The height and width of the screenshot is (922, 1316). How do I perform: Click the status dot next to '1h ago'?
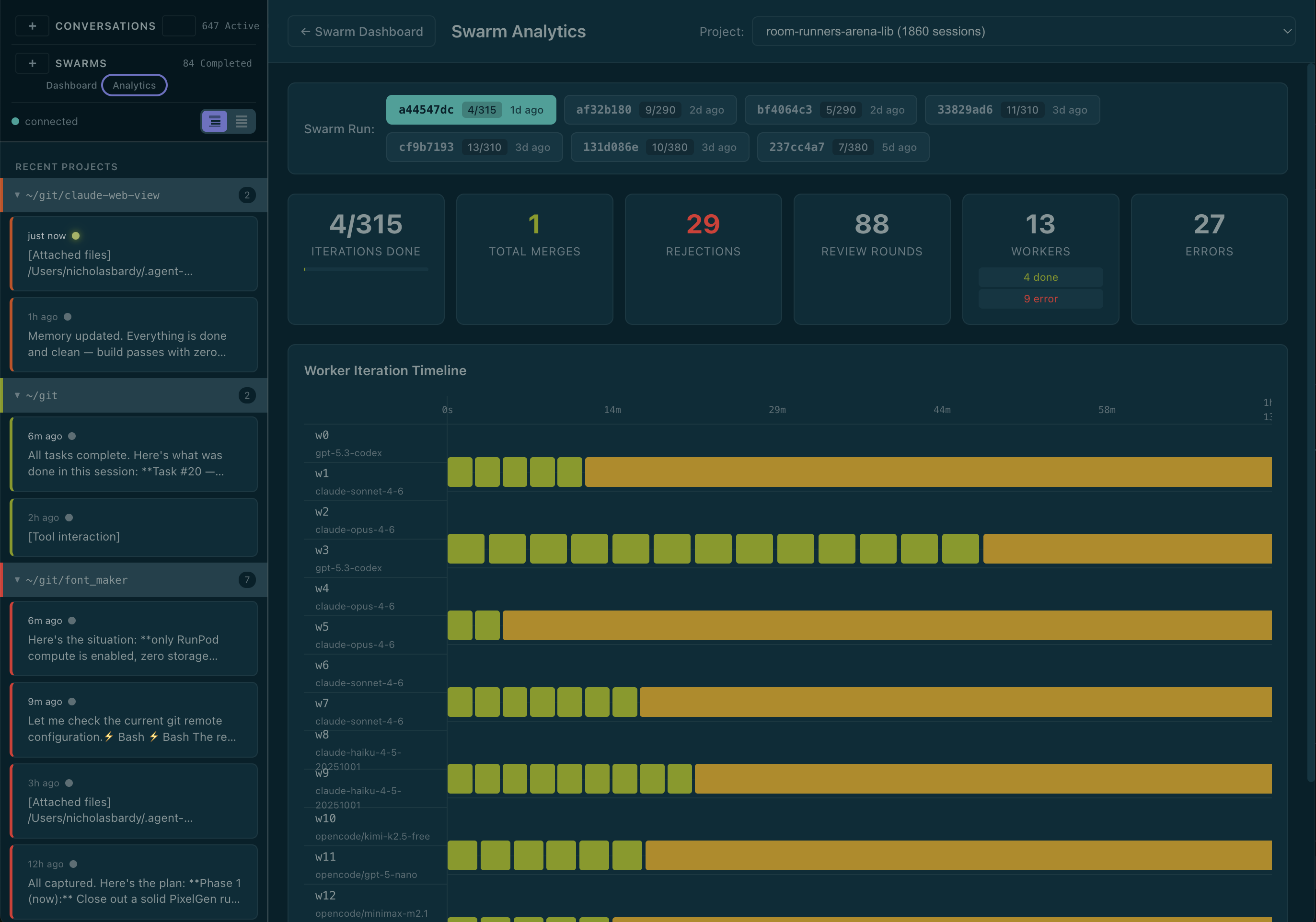pos(68,316)
